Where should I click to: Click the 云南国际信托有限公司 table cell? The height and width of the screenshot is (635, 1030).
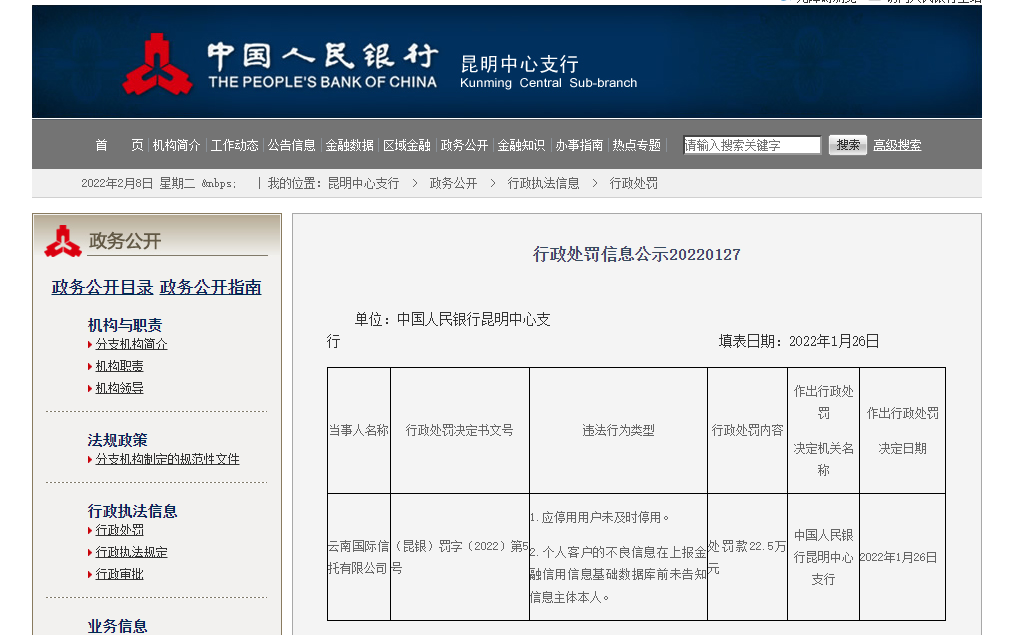(x=359, y=557)
